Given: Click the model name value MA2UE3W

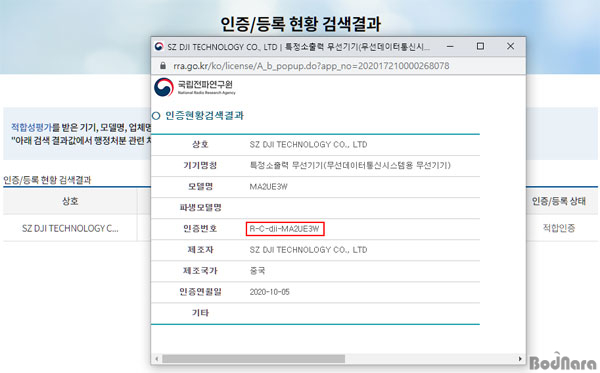Looking at the screenshot, I should click(x=269, y=187).
